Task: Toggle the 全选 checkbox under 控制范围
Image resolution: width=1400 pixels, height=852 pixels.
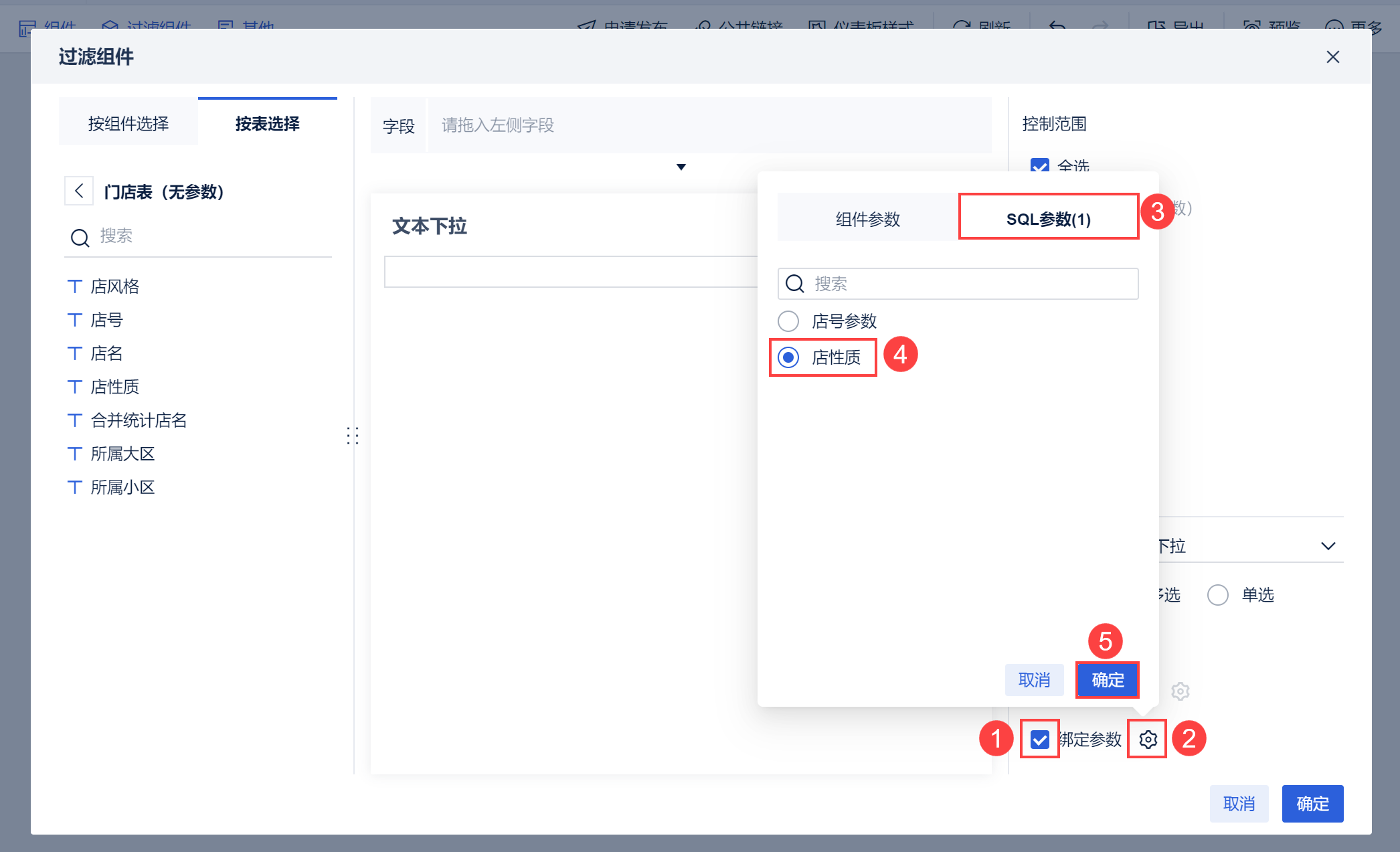Action: (1040, 166)
